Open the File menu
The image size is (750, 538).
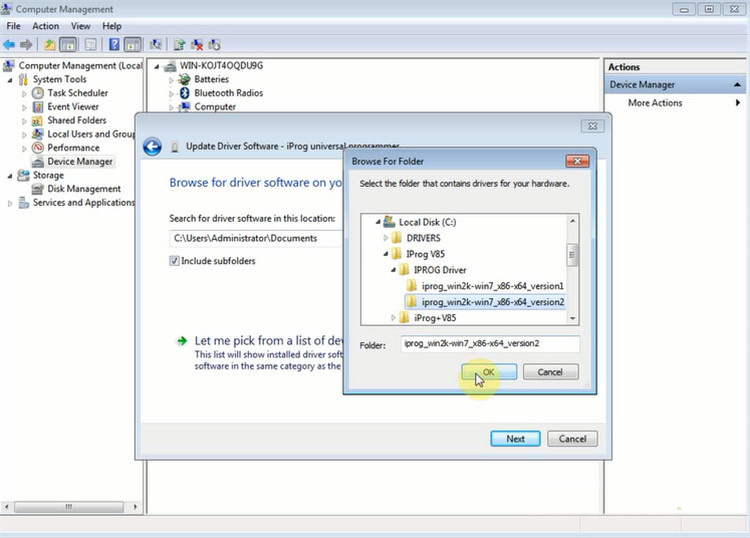coord(13,26)
